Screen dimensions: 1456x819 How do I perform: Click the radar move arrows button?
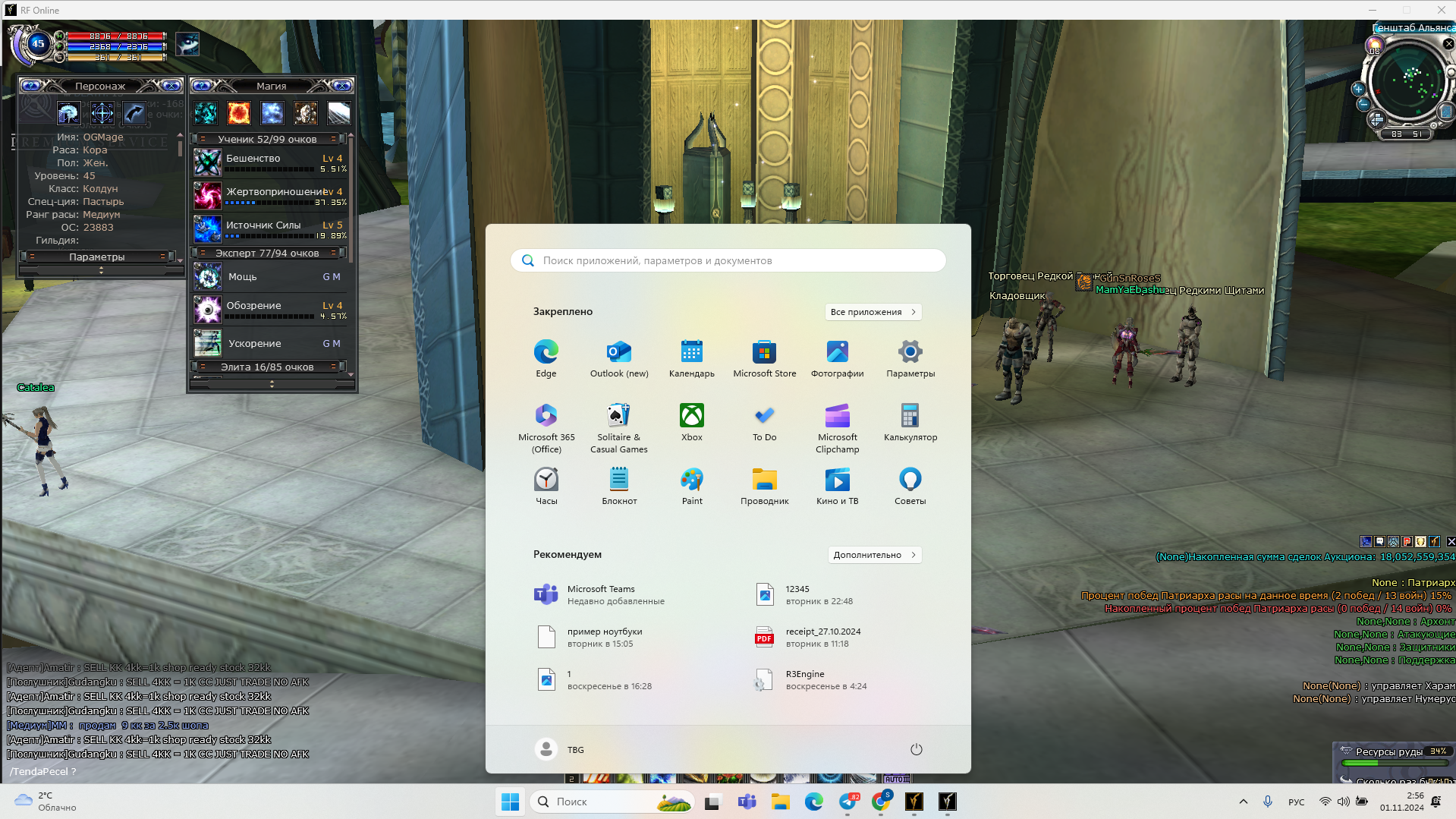click(1376, 119)
